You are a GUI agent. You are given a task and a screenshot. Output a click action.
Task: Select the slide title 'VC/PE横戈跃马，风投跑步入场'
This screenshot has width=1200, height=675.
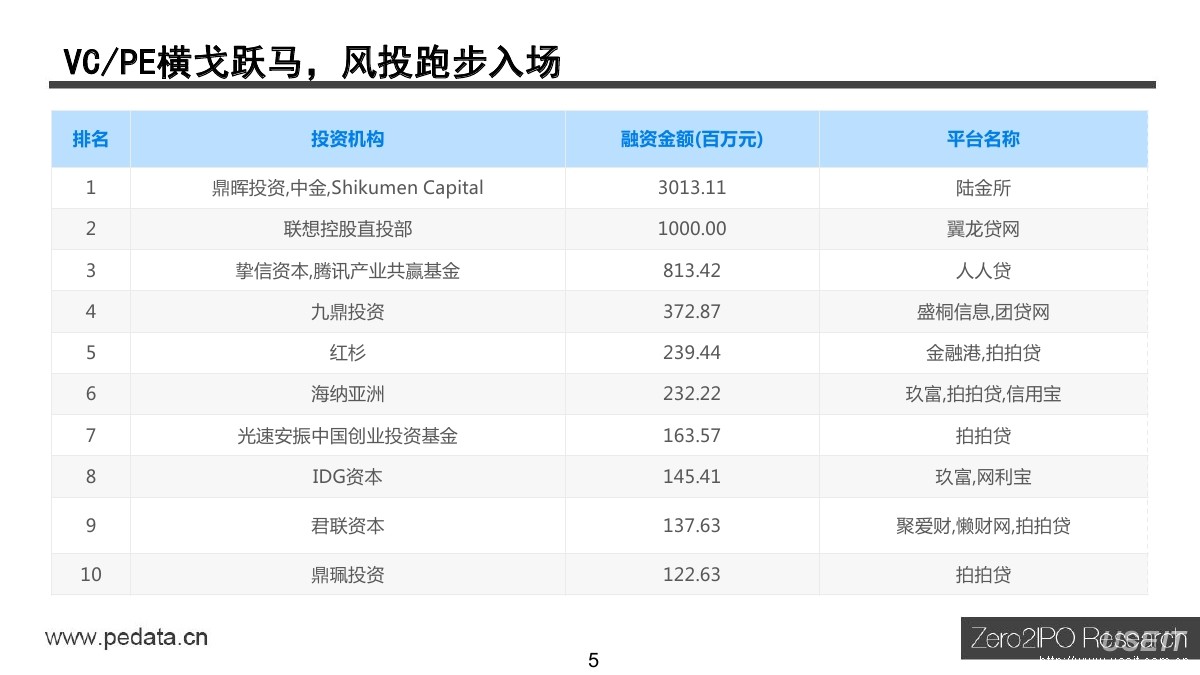click(312, 62)
